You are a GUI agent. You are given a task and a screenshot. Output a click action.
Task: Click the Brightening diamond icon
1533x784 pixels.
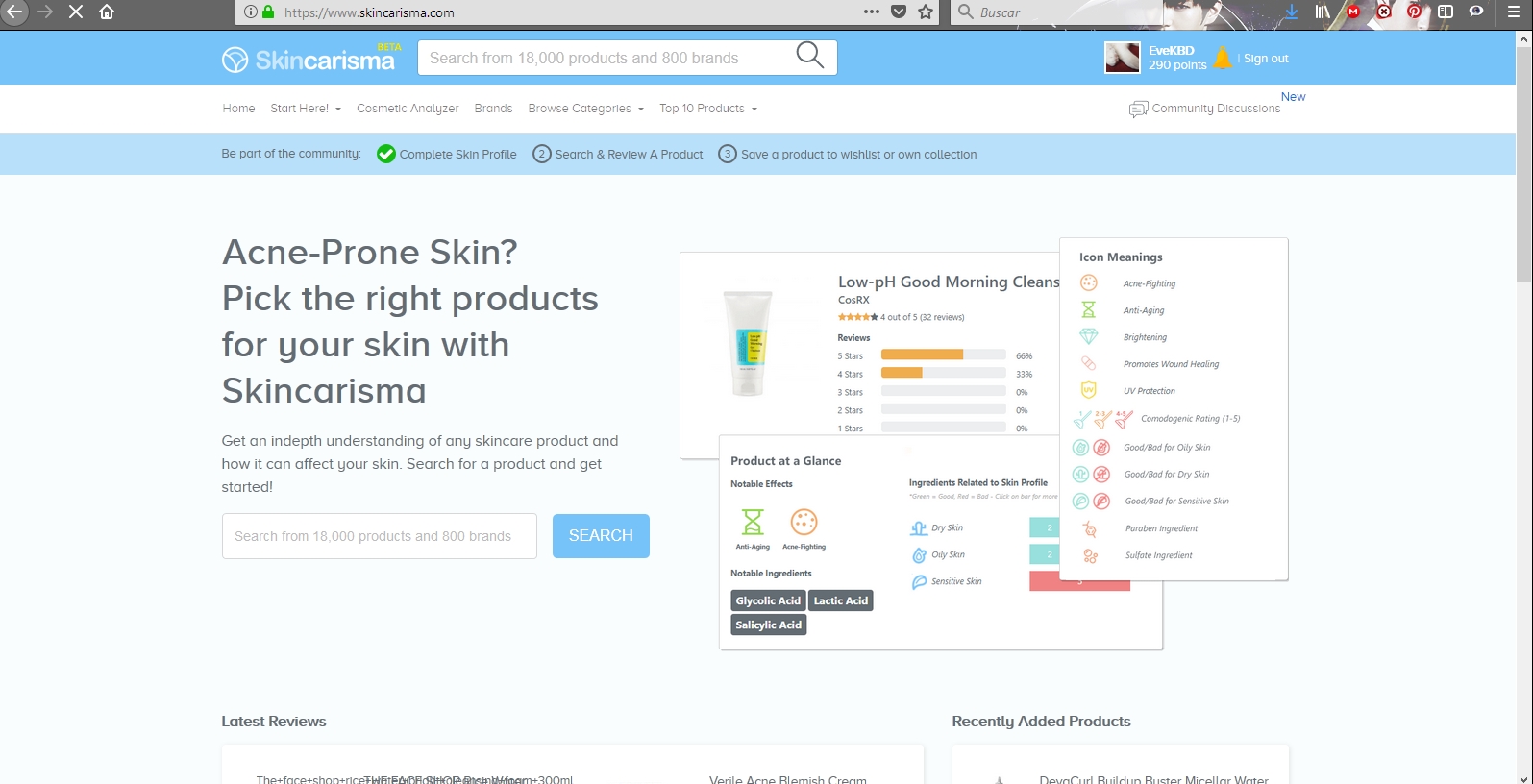tap(1088, 336)
